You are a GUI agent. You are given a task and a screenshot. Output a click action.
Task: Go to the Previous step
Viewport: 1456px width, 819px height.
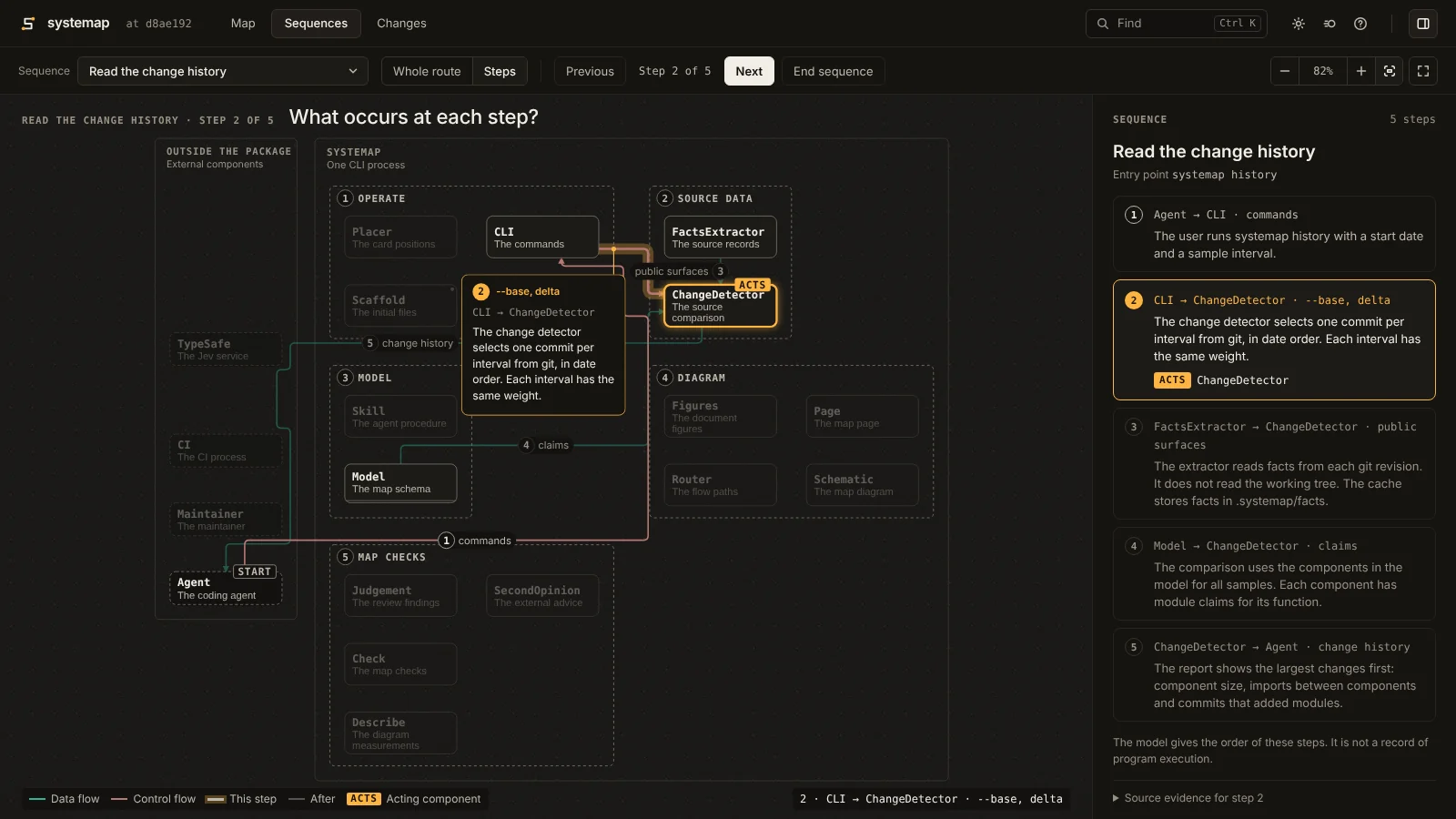(x=590, y=71)
